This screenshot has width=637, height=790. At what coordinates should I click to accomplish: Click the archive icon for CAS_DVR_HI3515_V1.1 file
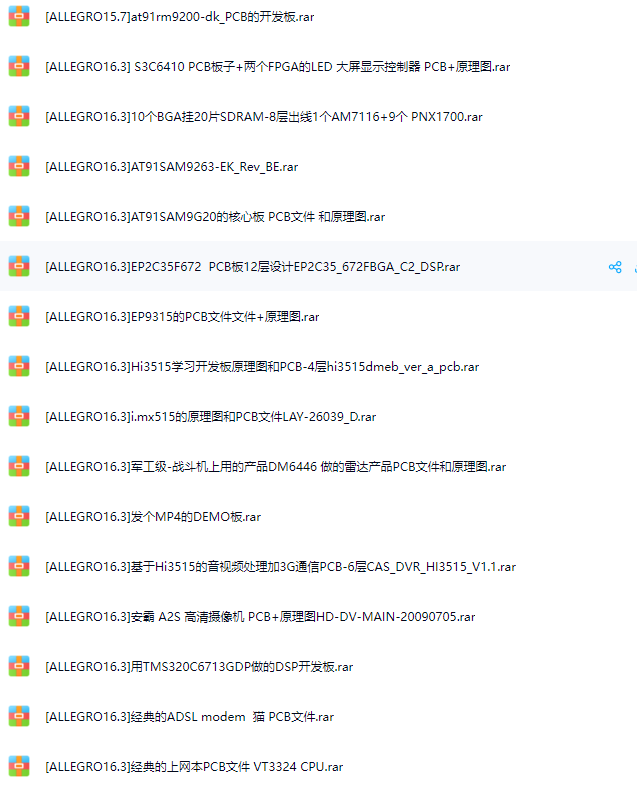[x=19, y=566]
